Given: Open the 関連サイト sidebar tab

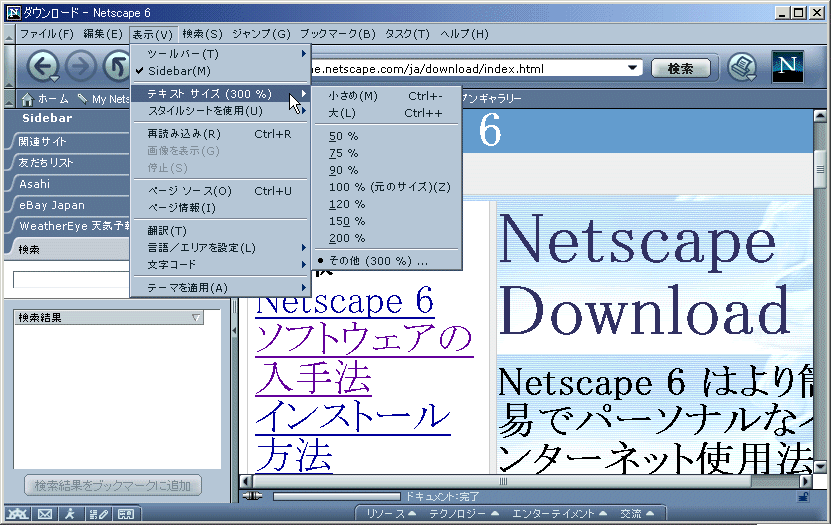Looking at the screenshot, I should coord(67,141).
